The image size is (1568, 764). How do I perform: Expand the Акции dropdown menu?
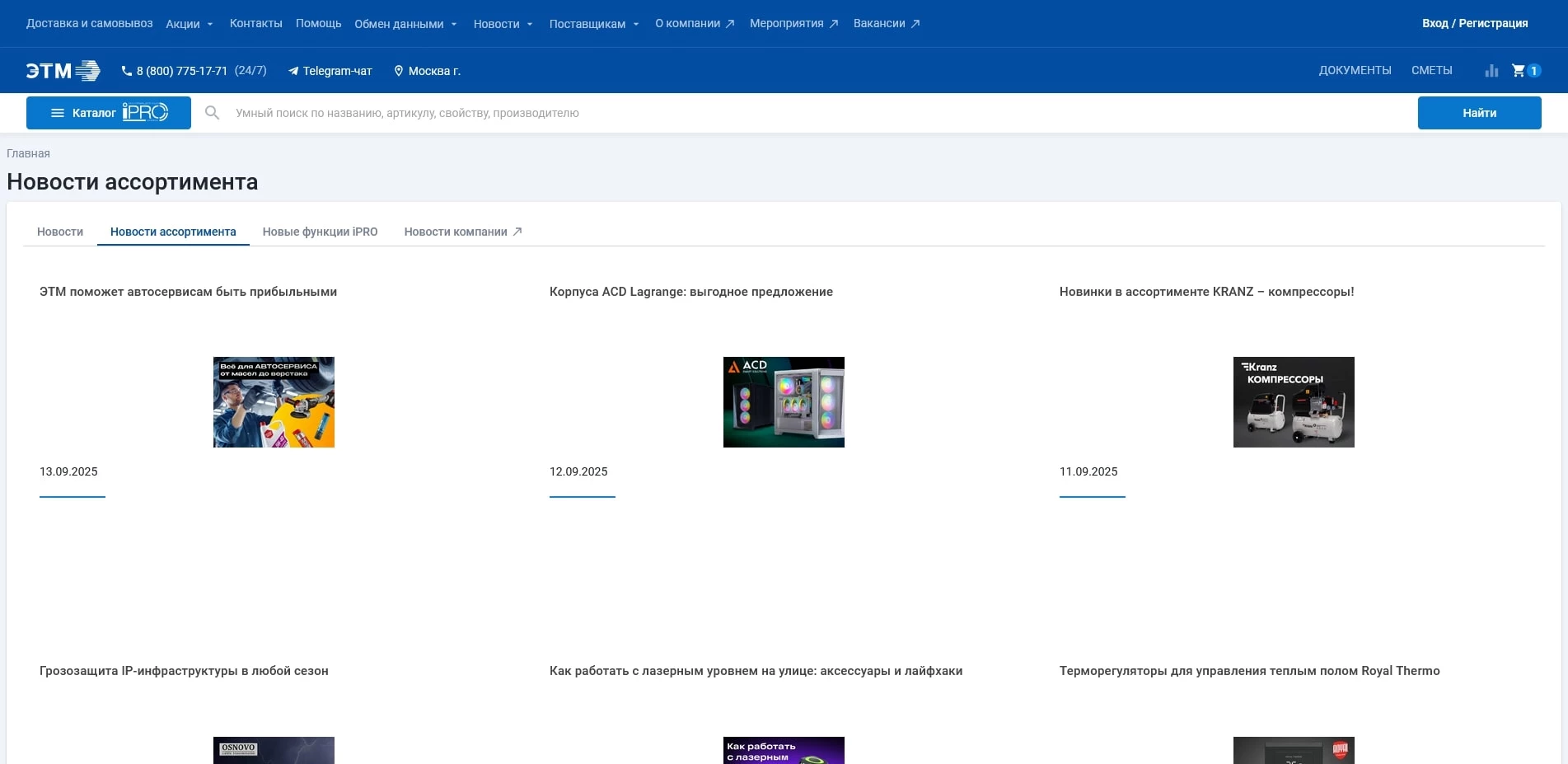[190, 24]
